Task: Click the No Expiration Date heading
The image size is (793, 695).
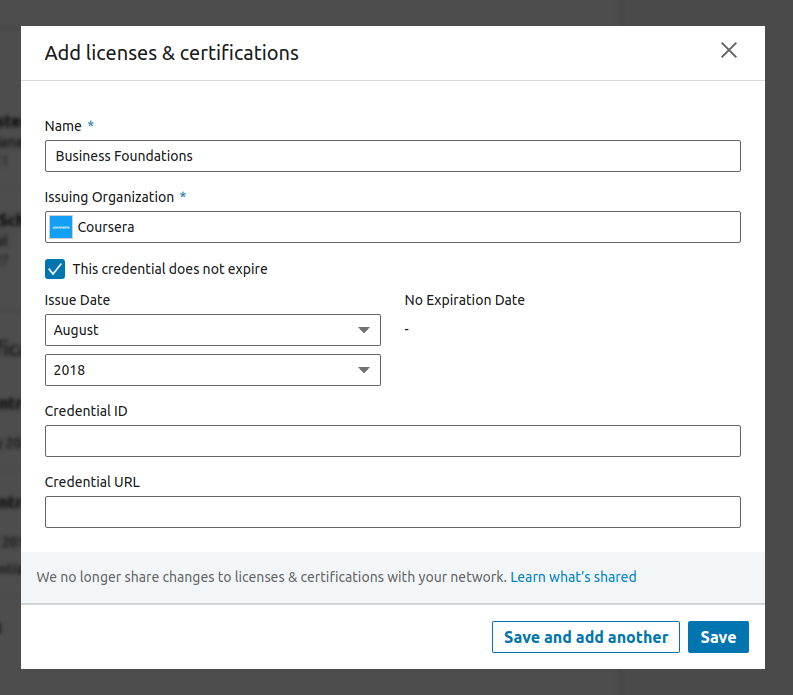Action: click(x=464, y=300)
